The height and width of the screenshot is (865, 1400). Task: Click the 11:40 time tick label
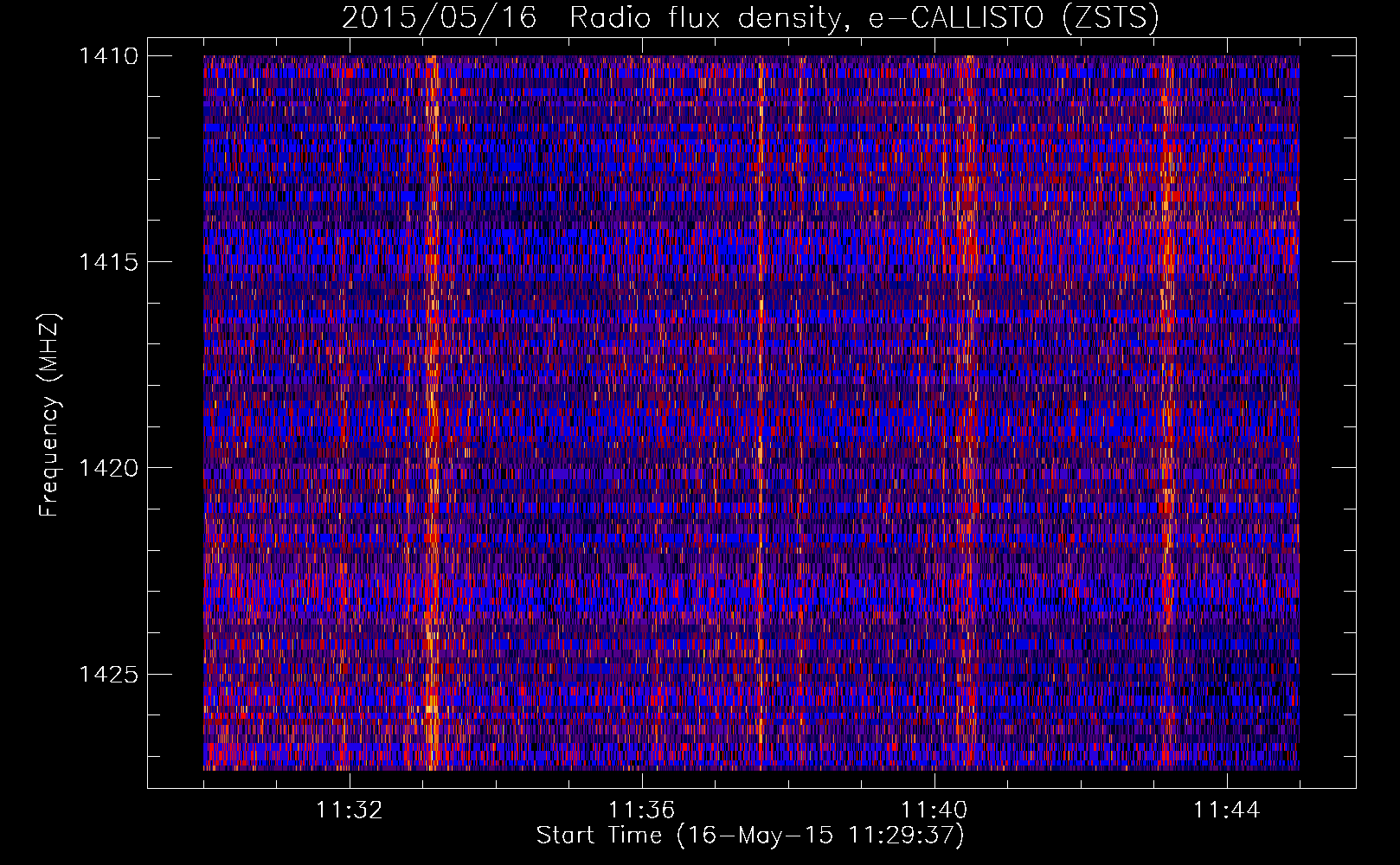(x=934, y=811)
